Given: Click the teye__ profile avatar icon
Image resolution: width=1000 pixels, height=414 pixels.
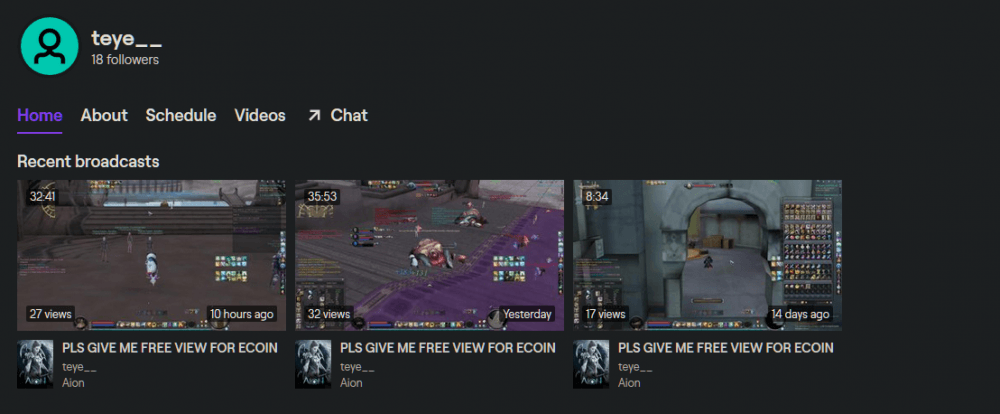Looking at the screenshot, I should [49, 47].
